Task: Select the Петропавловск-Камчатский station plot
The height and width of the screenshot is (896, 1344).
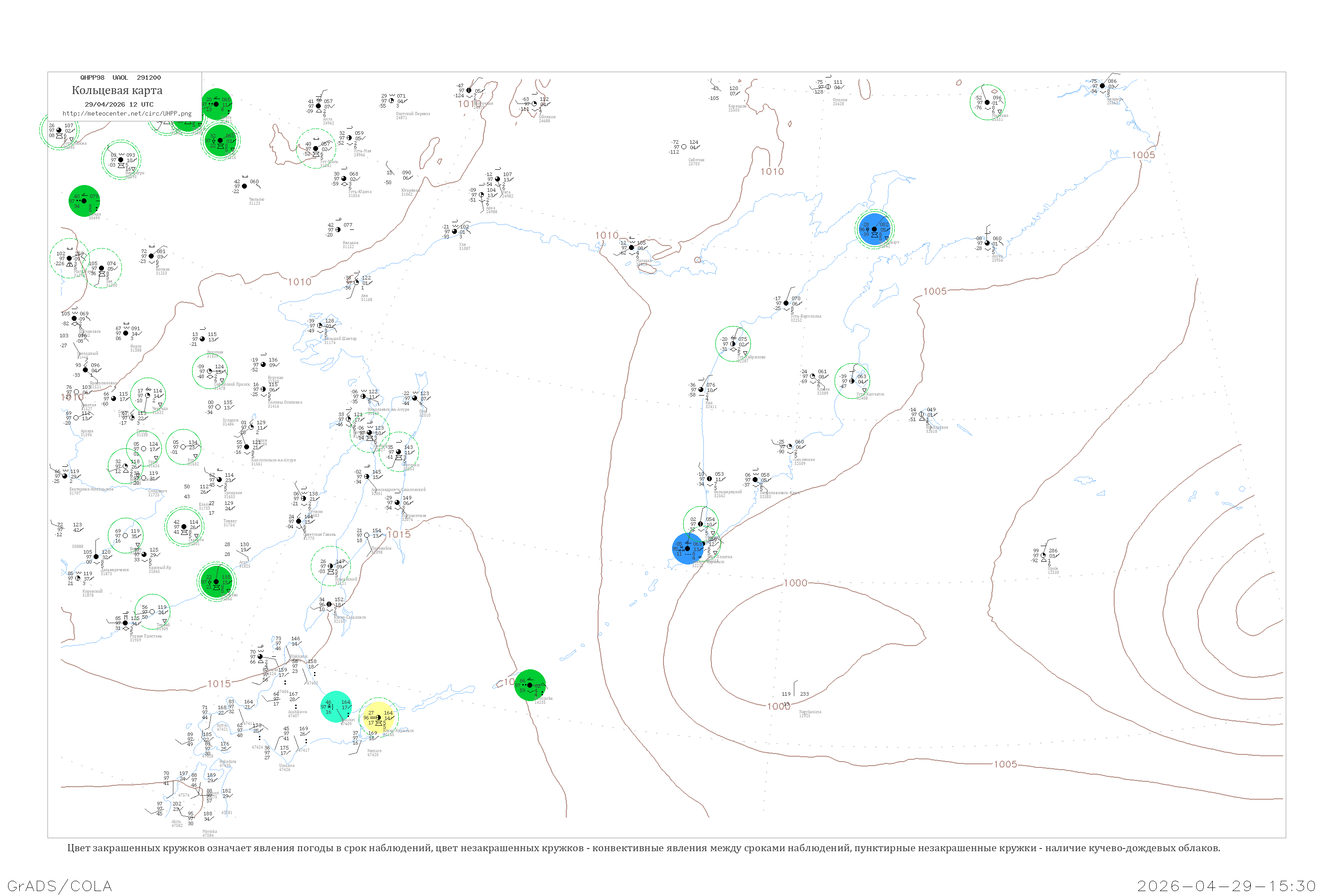Action: tap(755, 479)
